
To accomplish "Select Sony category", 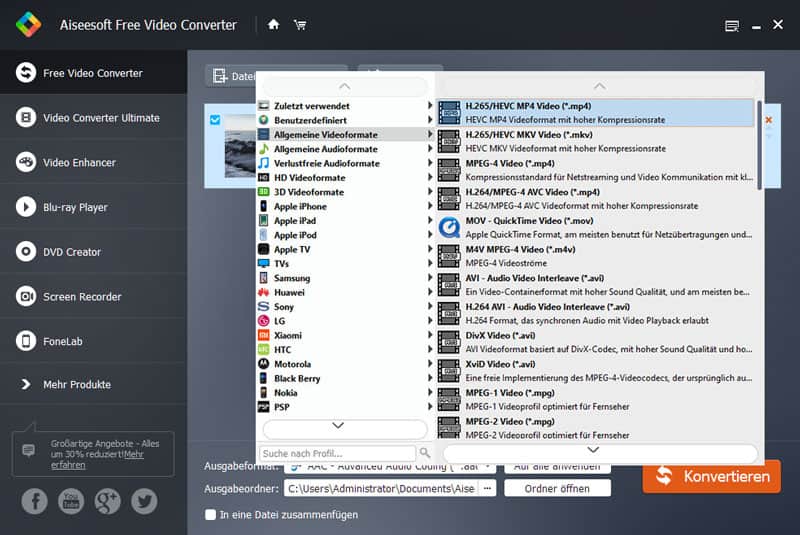I will coord(345,307).
